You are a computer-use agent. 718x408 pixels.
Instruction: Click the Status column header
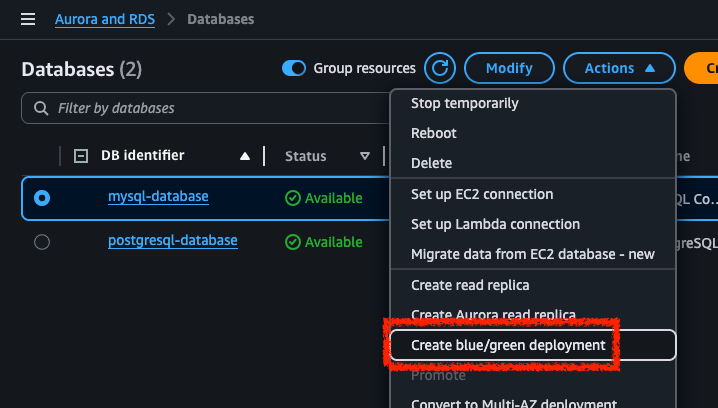point(306,156)
